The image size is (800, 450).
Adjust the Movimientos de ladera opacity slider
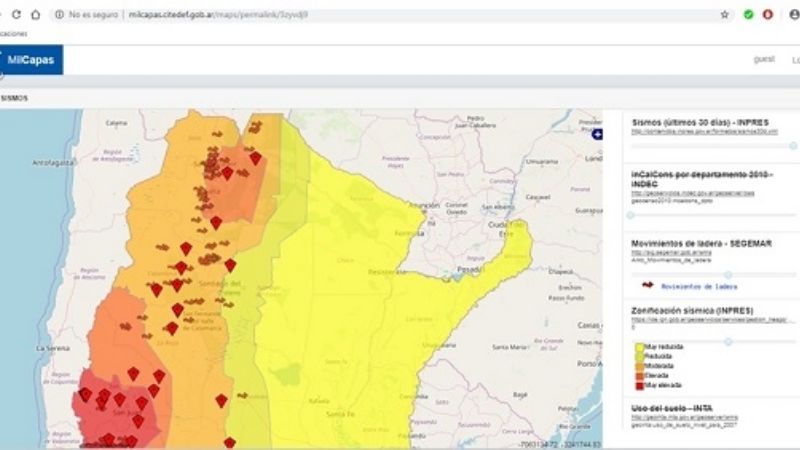(728, 274)
